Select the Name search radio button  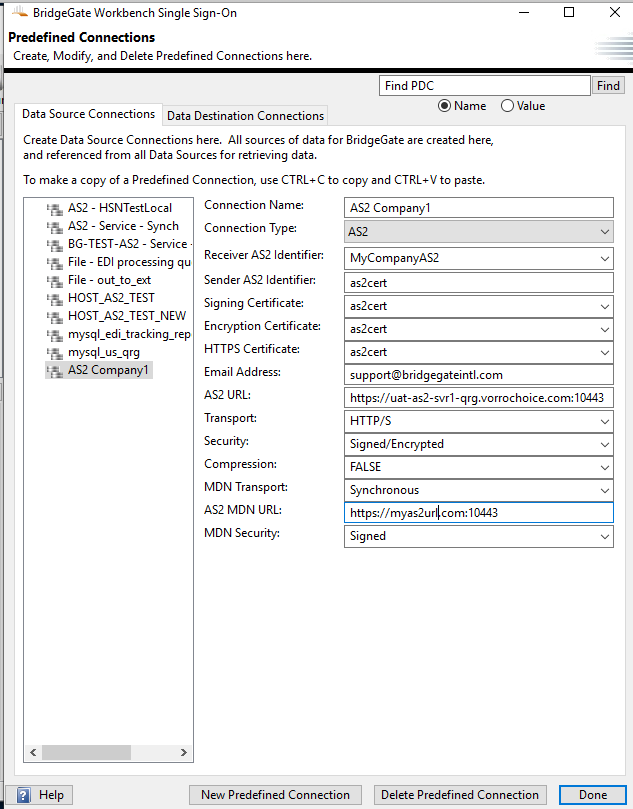[x=444, y=106]
